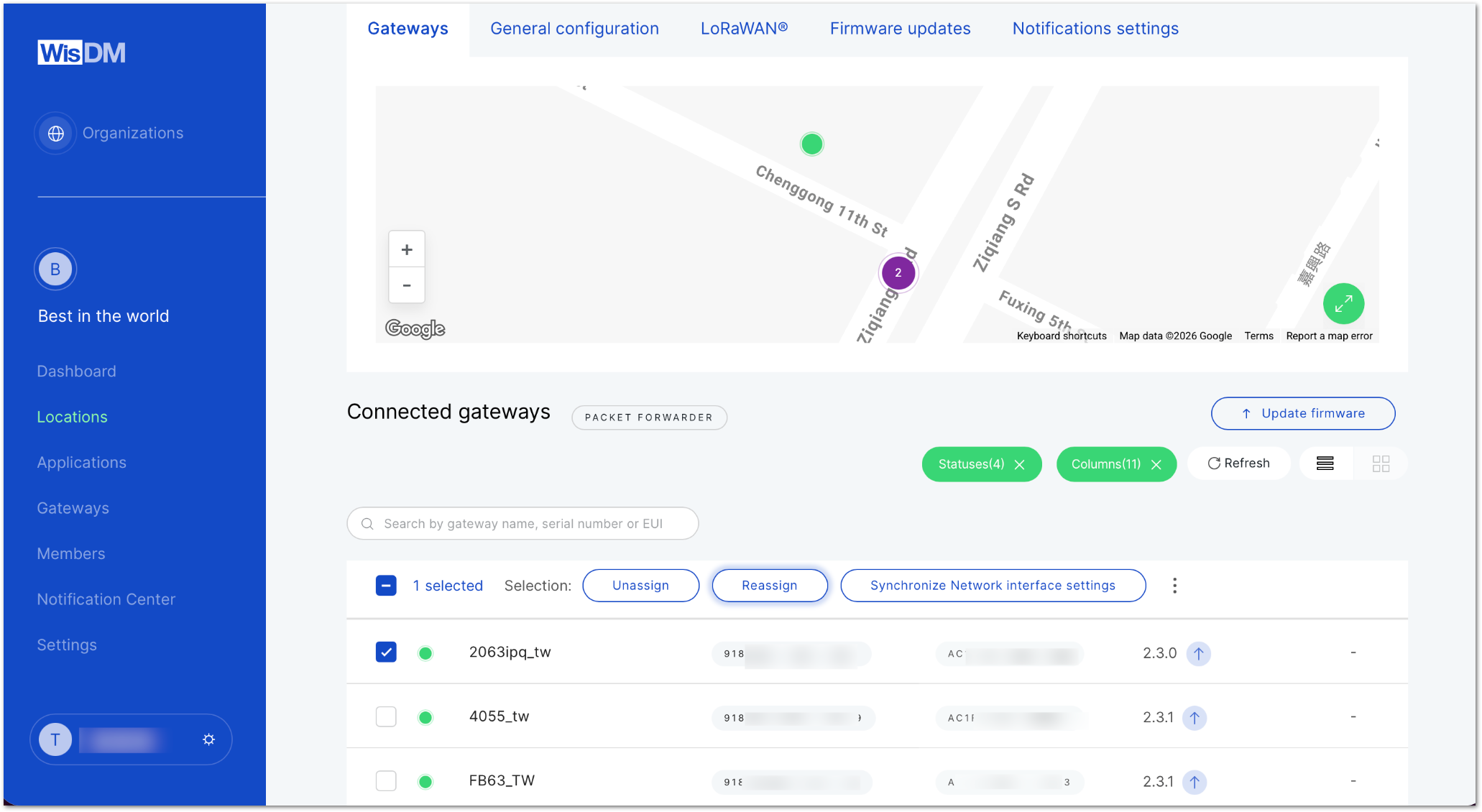Switch to the LoRaWAN tab

pos(744,28)
